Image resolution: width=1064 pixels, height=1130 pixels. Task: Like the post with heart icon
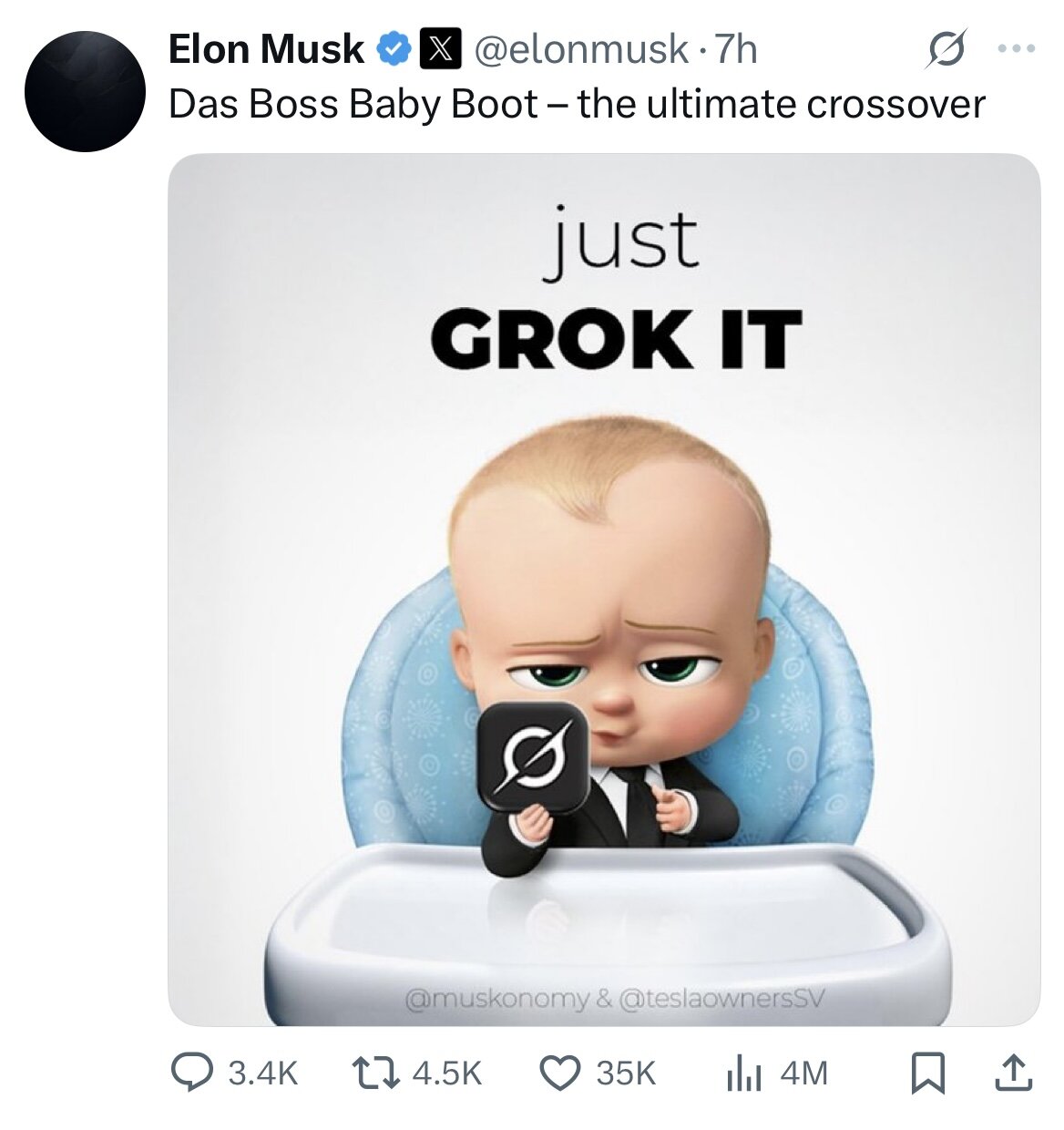(560, 1073)
